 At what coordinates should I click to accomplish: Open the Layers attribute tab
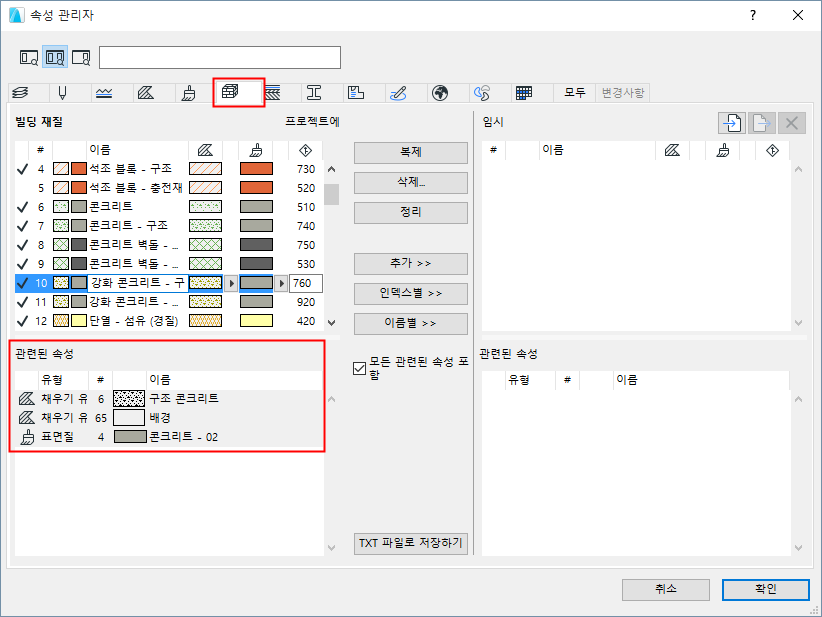(22, 92)
